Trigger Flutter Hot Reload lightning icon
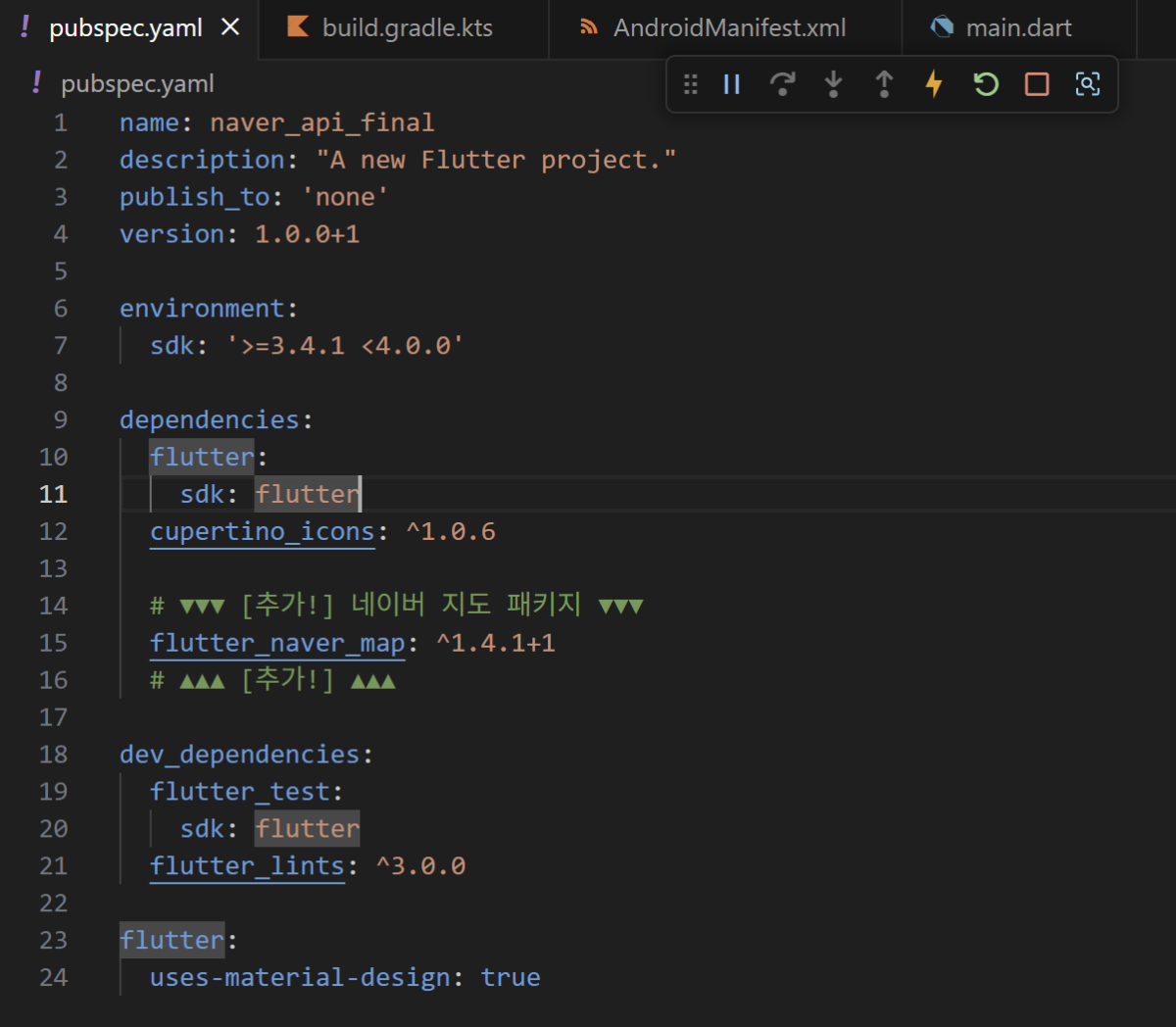 pyautogui.click(x=934, y=84)
